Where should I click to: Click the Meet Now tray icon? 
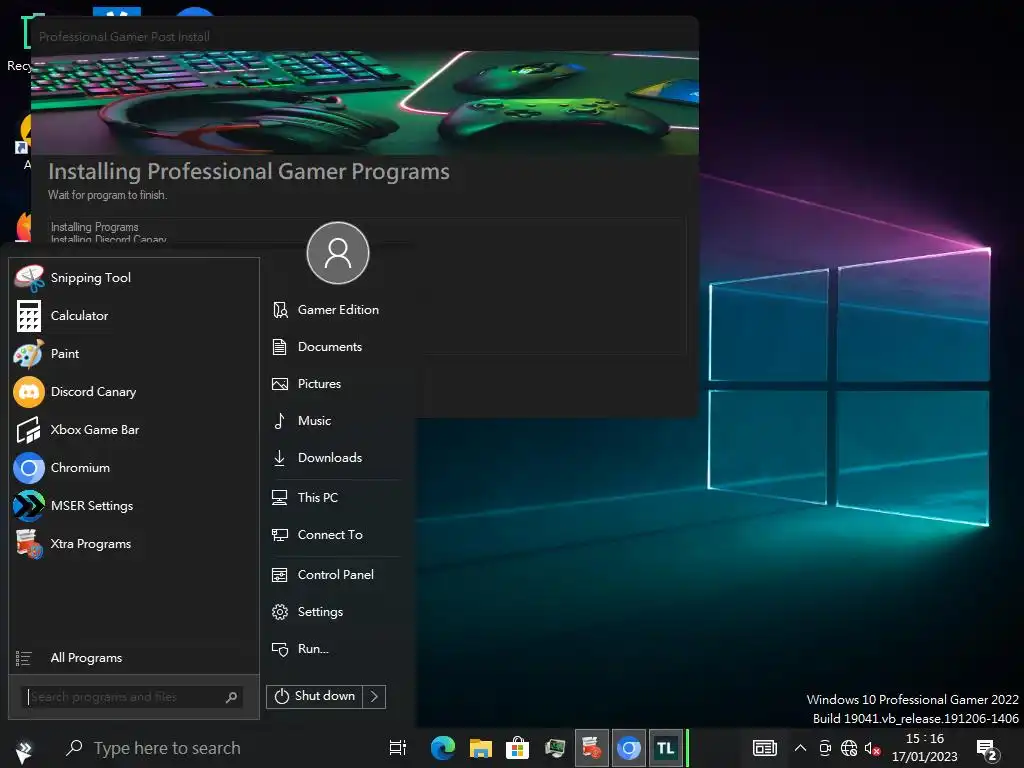click(825, 748)
